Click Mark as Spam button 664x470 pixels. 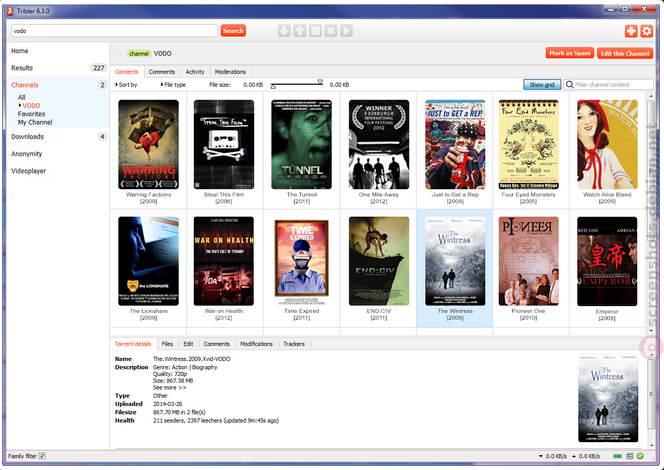(570, 53)
